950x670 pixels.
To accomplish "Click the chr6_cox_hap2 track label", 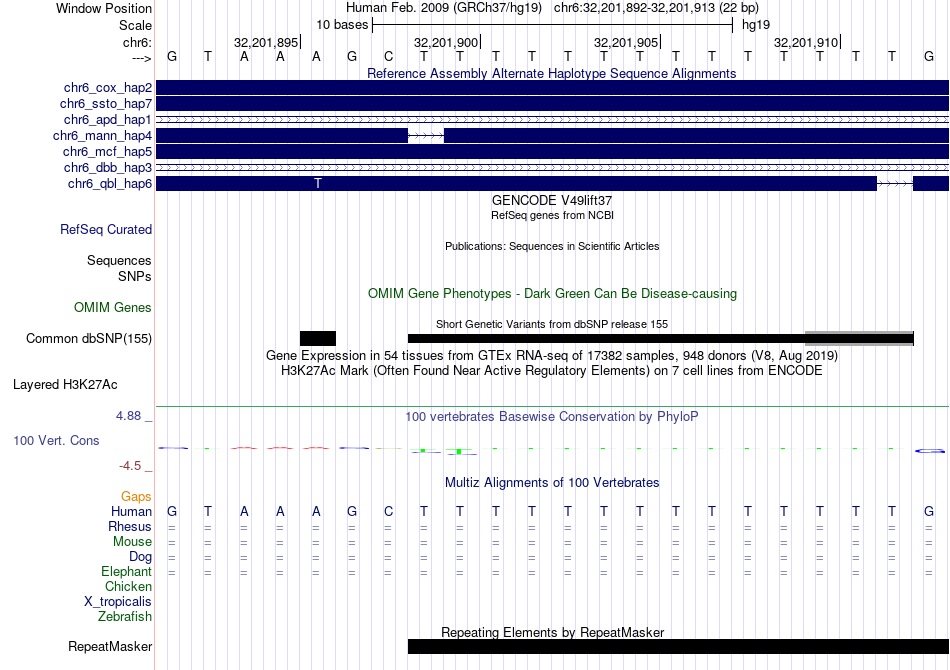I will (x=108, y=88).
